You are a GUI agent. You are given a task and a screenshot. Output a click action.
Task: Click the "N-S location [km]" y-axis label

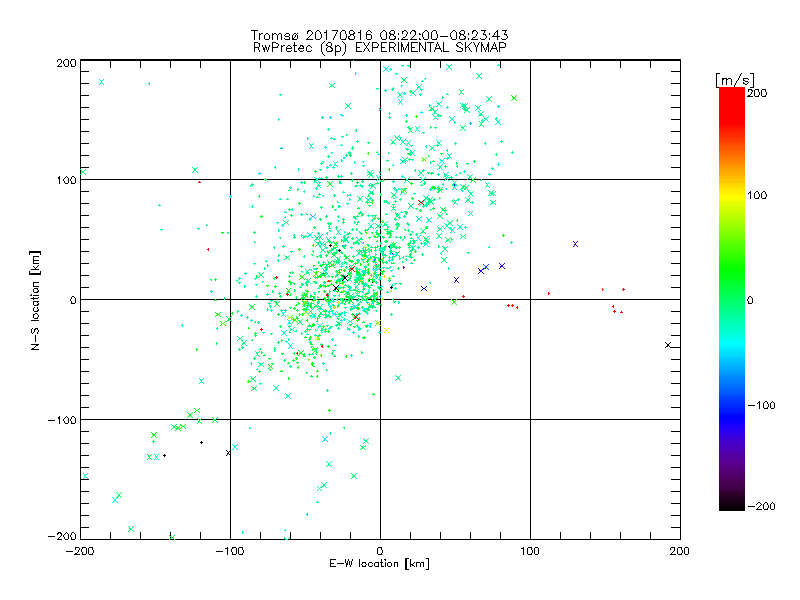point(35,301)
